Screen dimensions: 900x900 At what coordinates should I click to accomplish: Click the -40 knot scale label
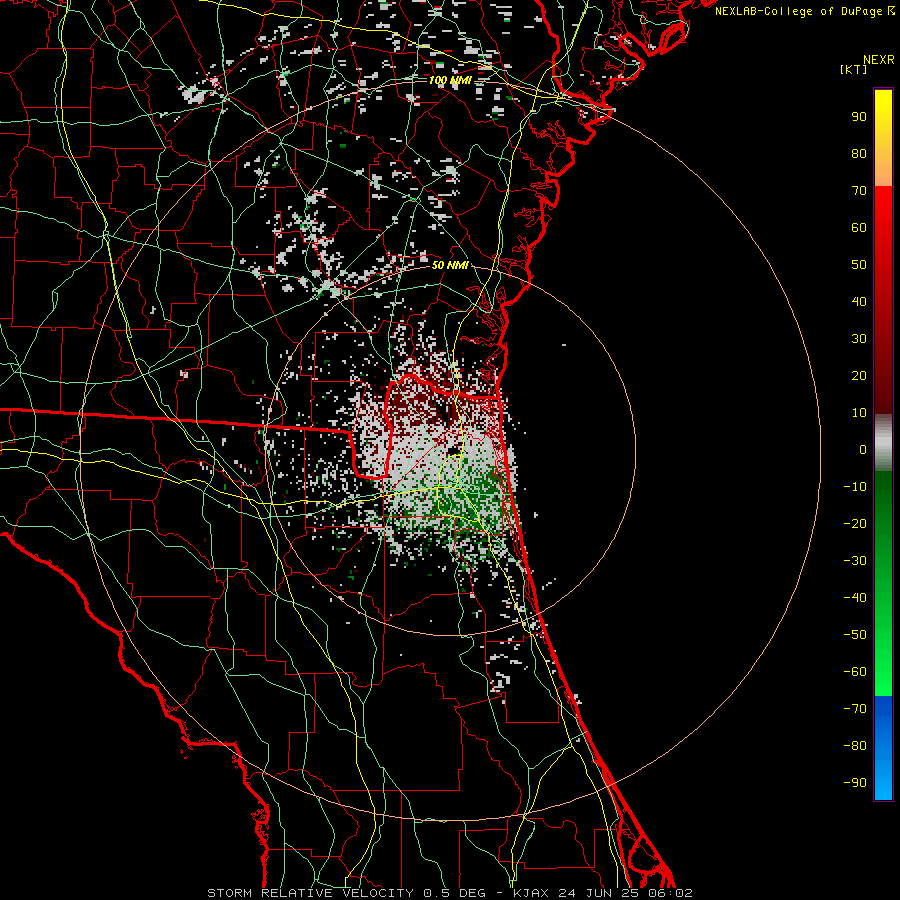[855, 598]
